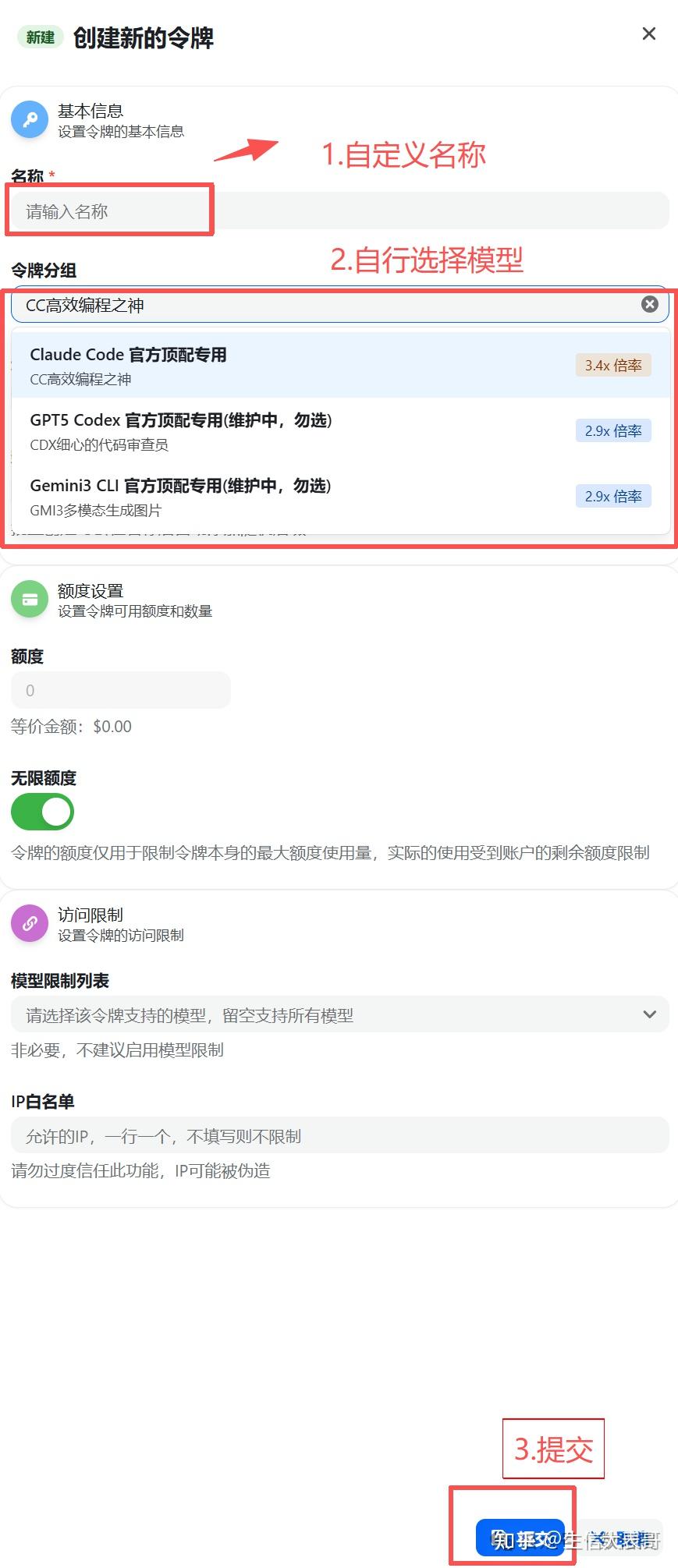Click the purple link icon beside 访问限制
678x1568 pixels.
tap(29, 923)
